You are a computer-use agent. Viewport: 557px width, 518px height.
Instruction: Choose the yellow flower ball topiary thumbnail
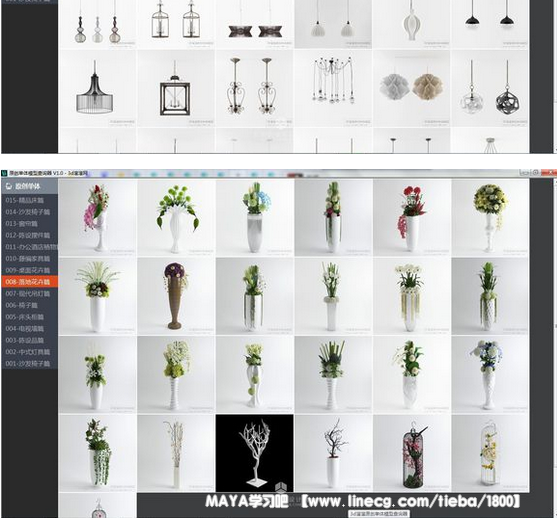pos(490,217)
